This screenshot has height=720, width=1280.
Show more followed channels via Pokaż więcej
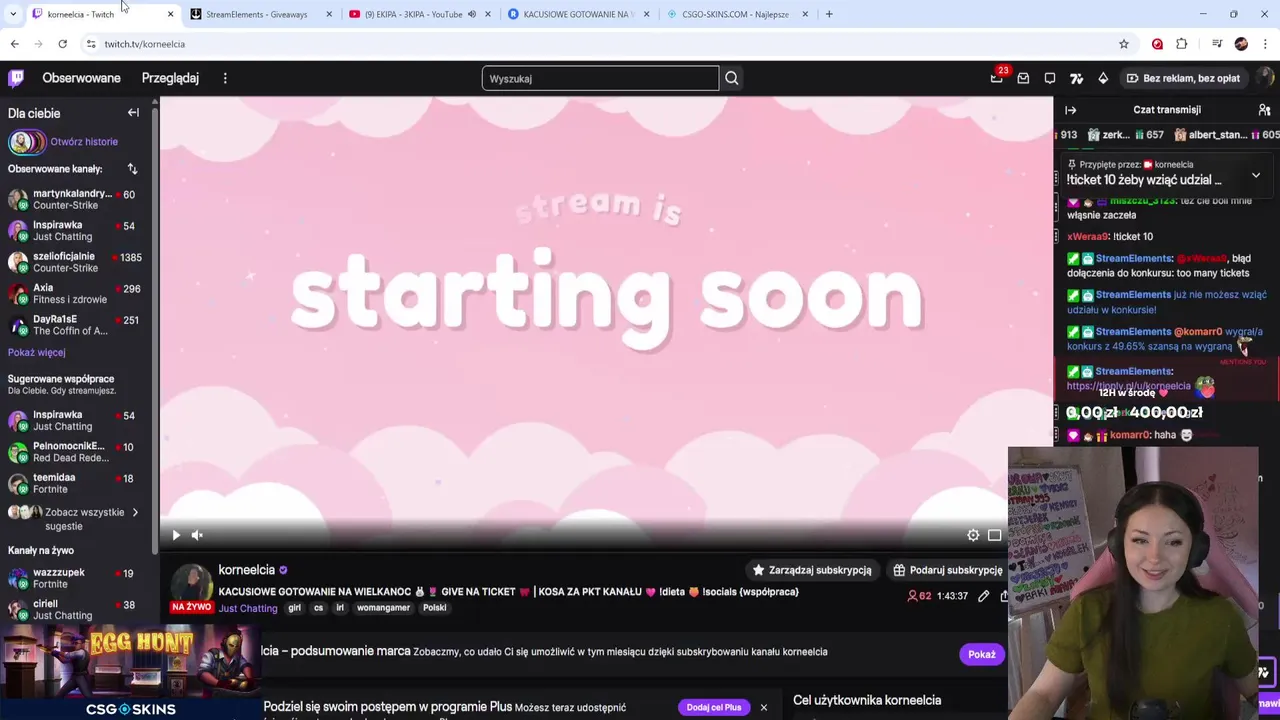pos(37,352)
